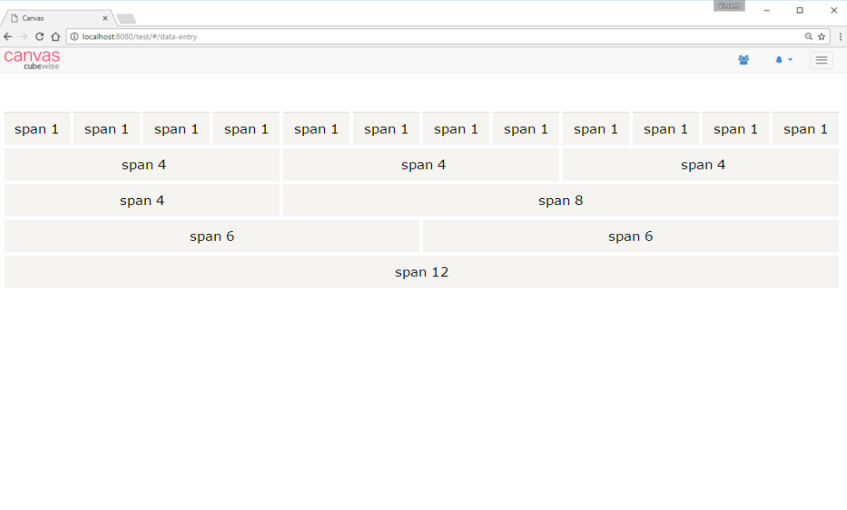This screenshot has height=510, width=847.
Task: Maximize the browser window
Action: [799, 10]
